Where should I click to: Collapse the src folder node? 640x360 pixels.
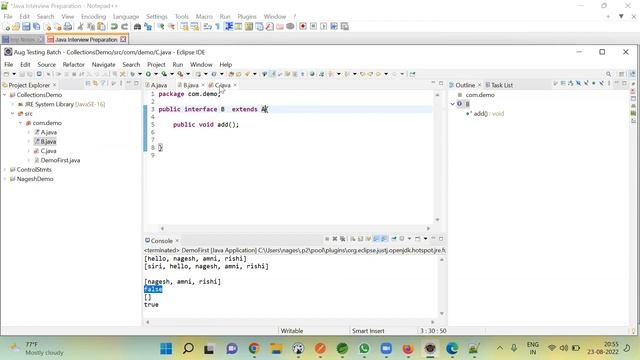(x=13, y=113)
